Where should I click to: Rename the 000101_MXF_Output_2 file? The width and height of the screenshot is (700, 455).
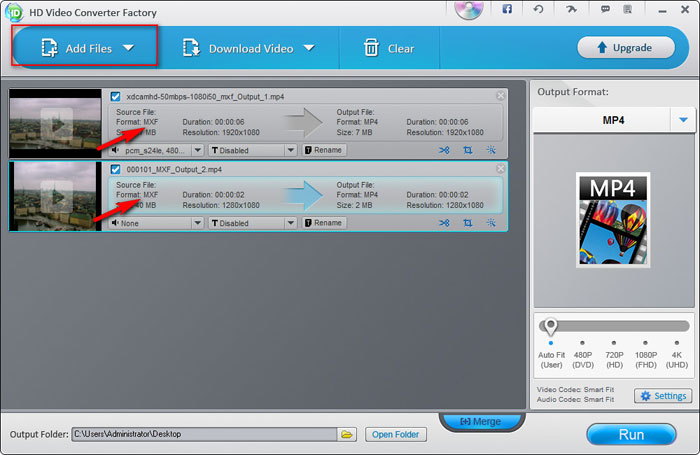point(324,223)
